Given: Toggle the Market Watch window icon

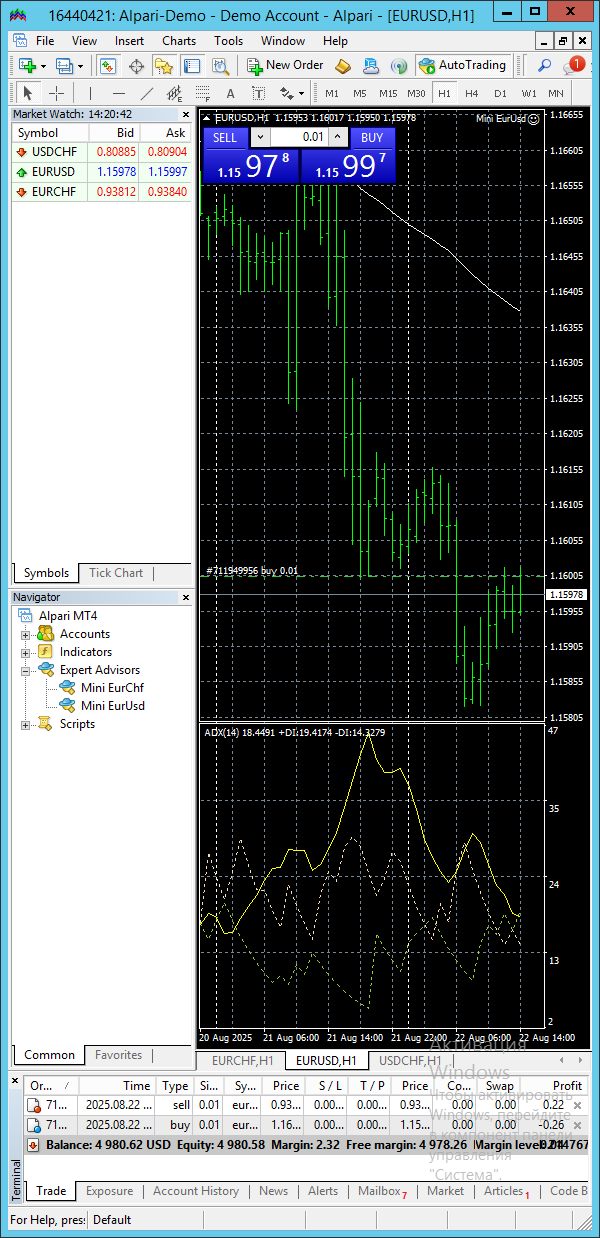Looking at the screenshot, I should (x=108, y=65).
